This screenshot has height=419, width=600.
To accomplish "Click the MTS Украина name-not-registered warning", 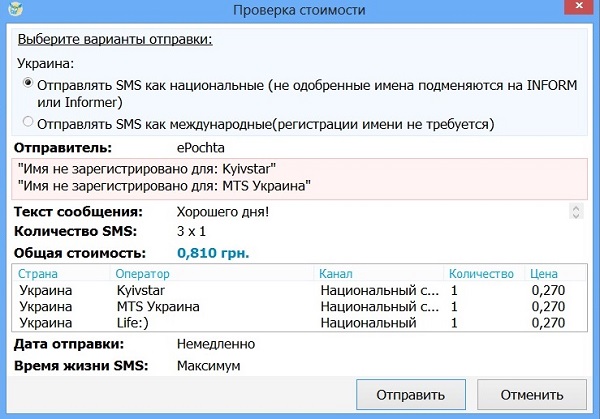I will click(x=164, y=186).
